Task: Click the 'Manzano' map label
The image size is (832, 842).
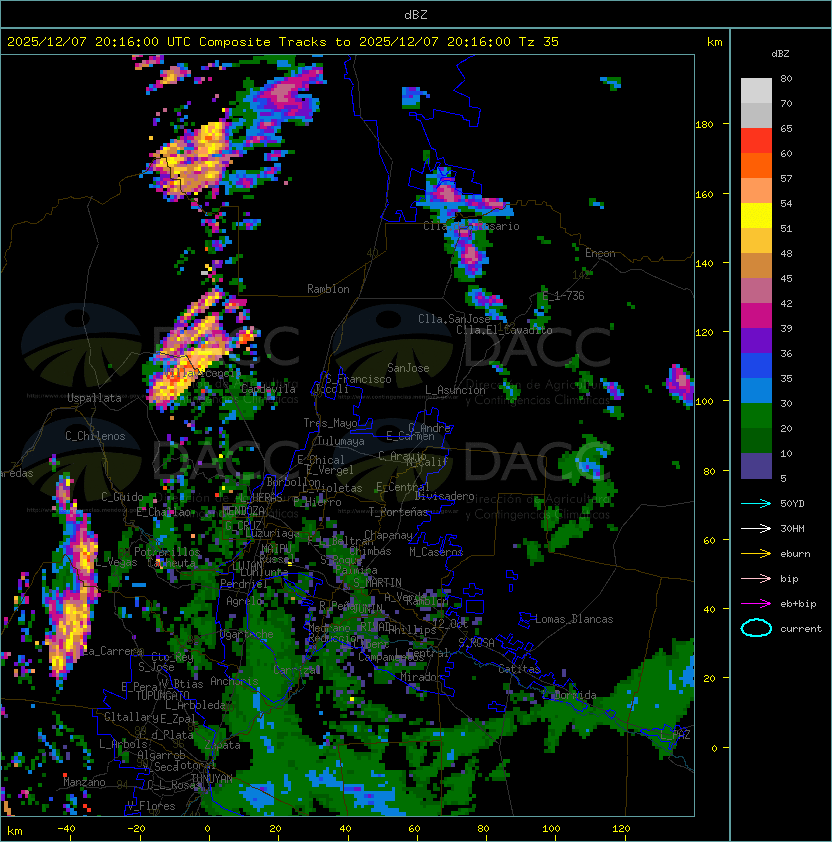Action: click(84, 782)
